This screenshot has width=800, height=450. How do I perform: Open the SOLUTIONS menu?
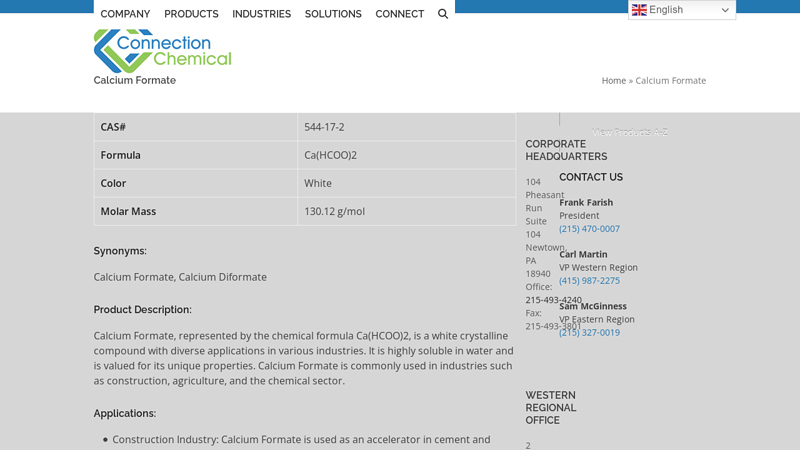333,14
